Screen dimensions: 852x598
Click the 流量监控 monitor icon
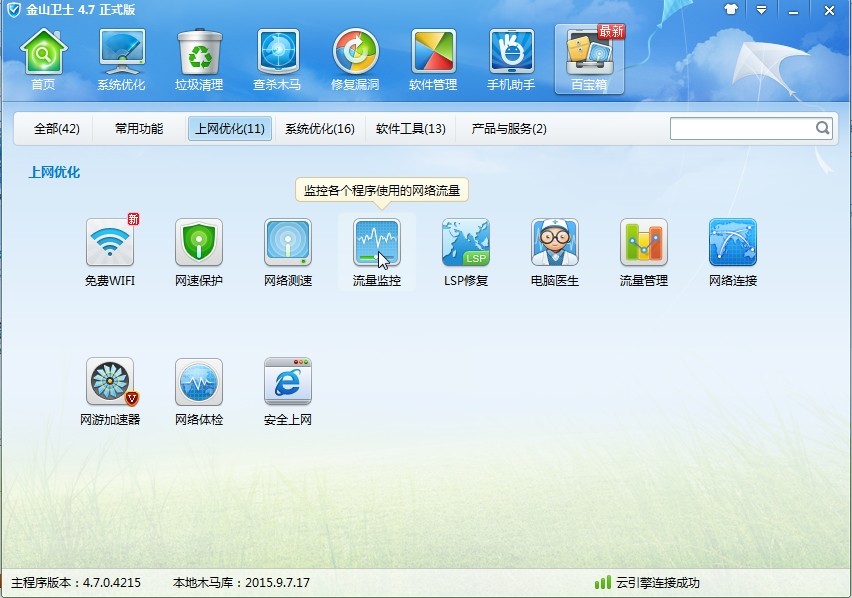[x=377, y=243]
